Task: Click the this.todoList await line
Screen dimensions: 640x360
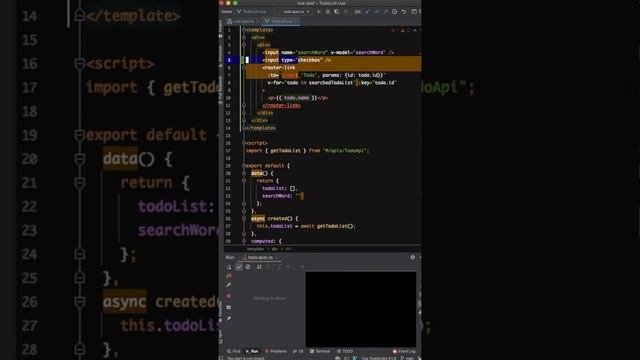Action: [x=306, y=226]
